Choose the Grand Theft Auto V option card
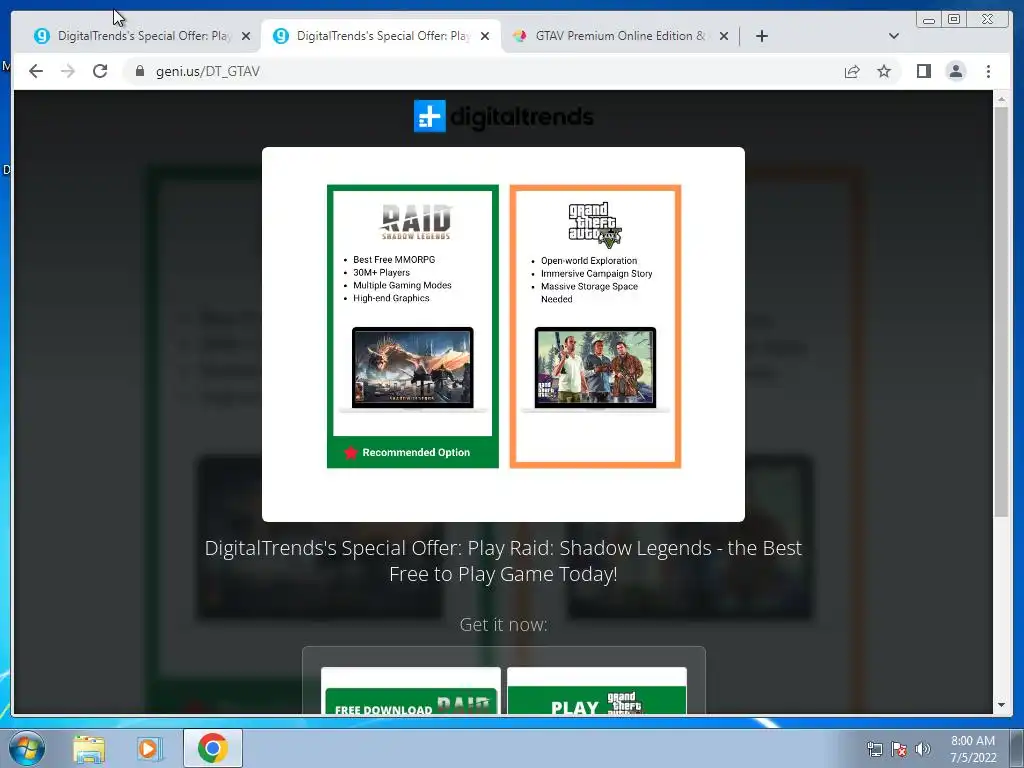Viewport: 1024px width, 768px height. (595, 326)
